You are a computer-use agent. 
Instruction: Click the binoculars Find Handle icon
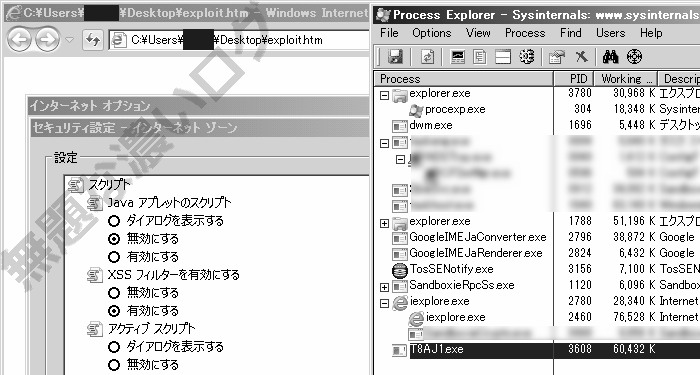[610, 57]
